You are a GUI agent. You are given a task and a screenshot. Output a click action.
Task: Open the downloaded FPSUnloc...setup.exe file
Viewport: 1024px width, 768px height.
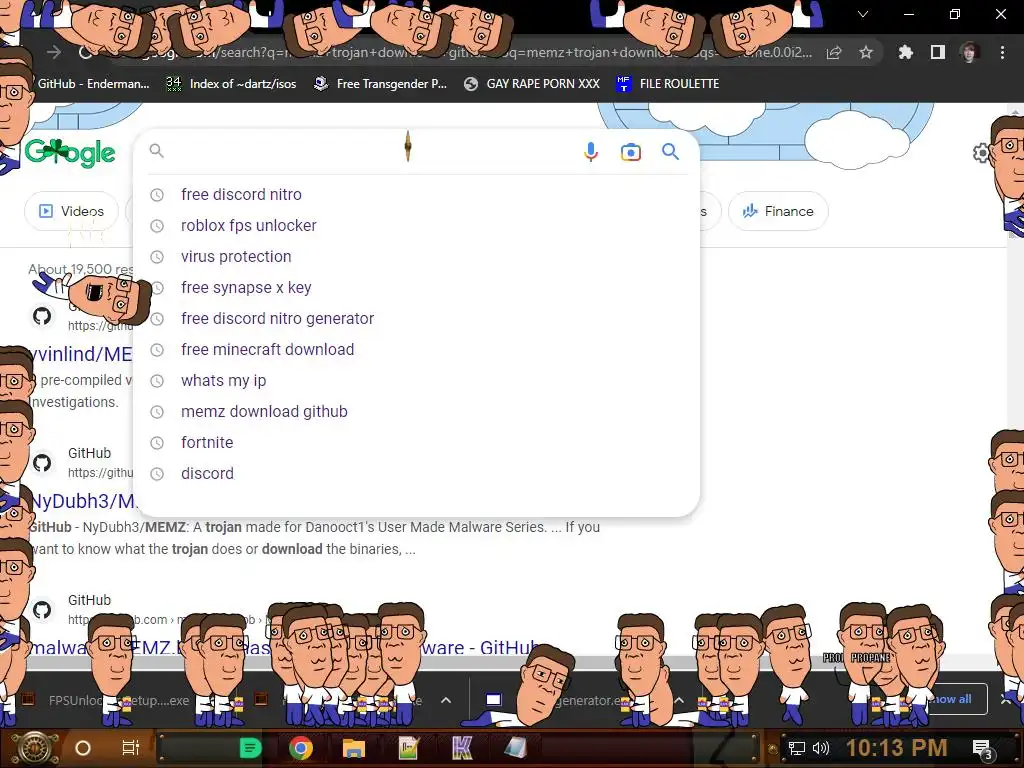tap(108, 701)
